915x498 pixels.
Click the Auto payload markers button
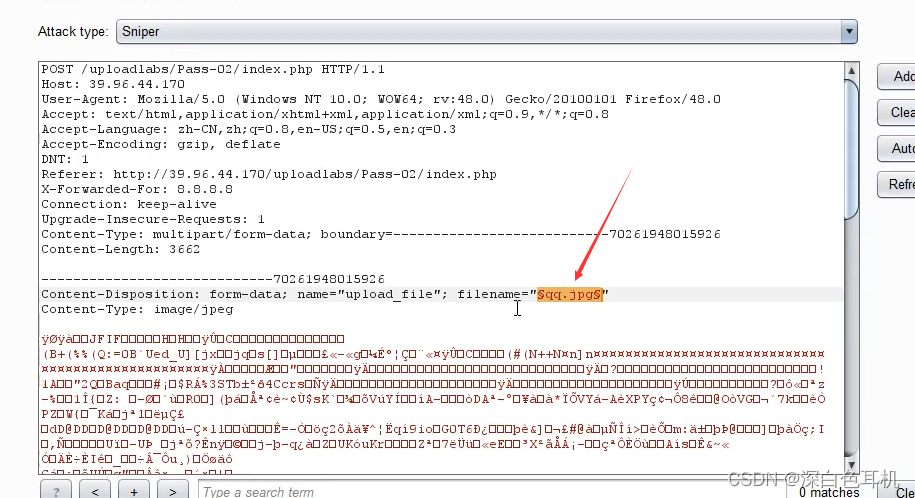click(x=897, y=149)
